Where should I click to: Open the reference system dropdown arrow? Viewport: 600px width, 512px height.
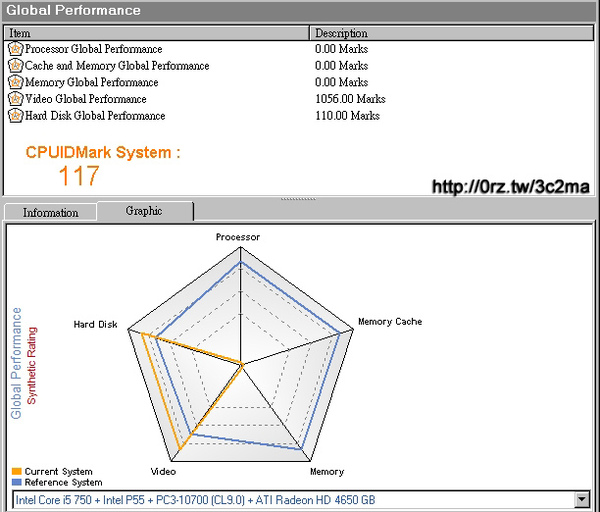(x=582, y=499)
